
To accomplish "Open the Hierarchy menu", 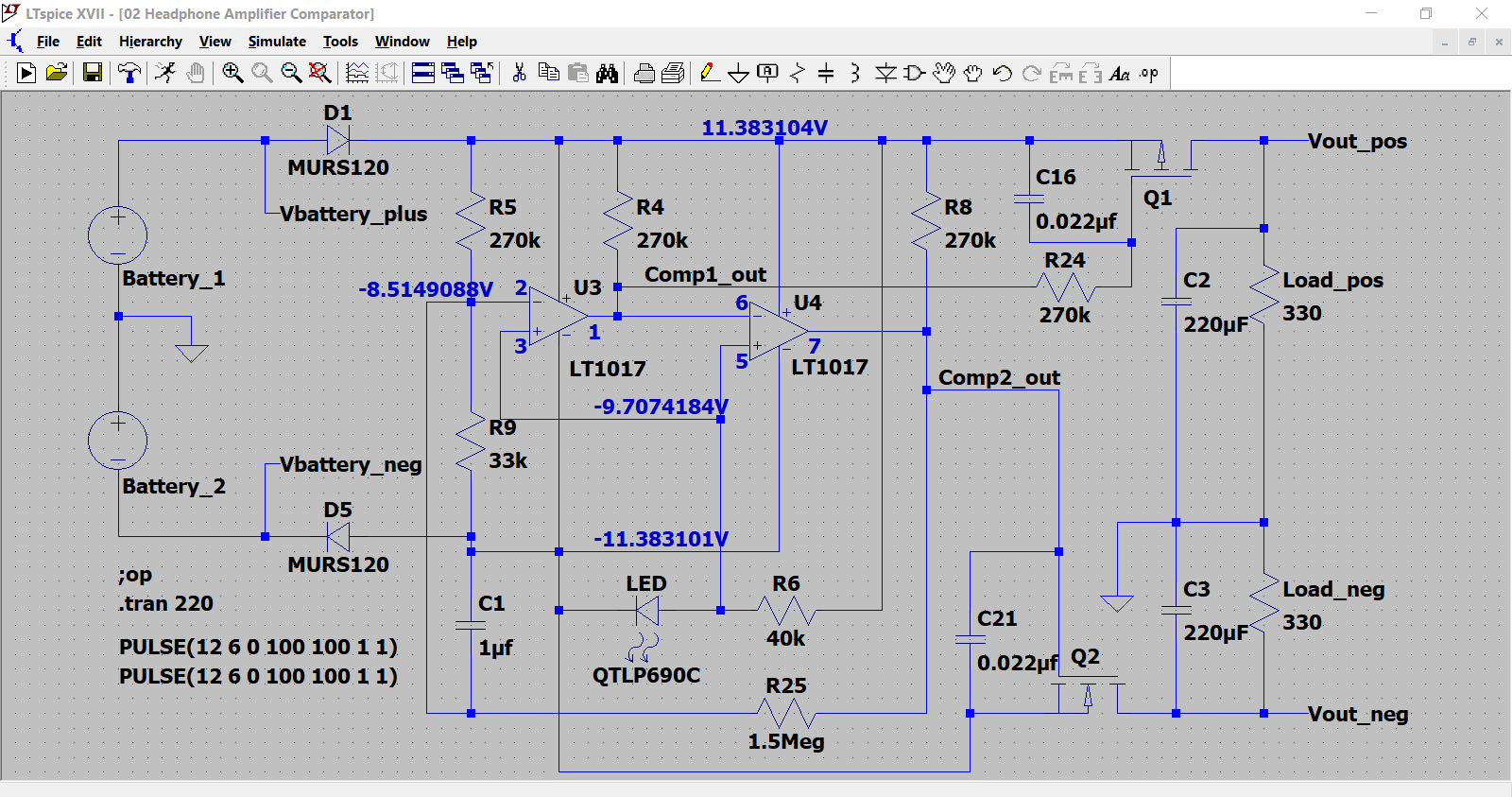I will point(150,42).
